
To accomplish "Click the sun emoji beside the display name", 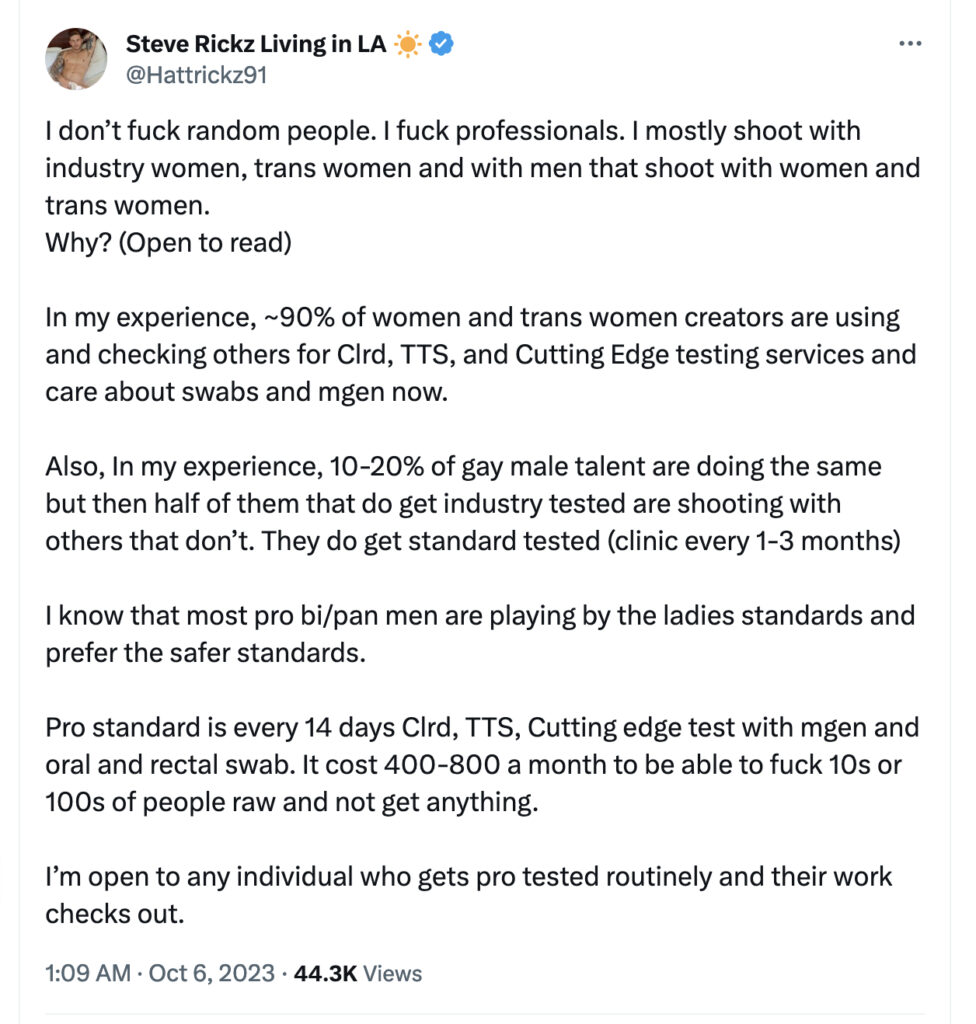I will coord(408,44).
